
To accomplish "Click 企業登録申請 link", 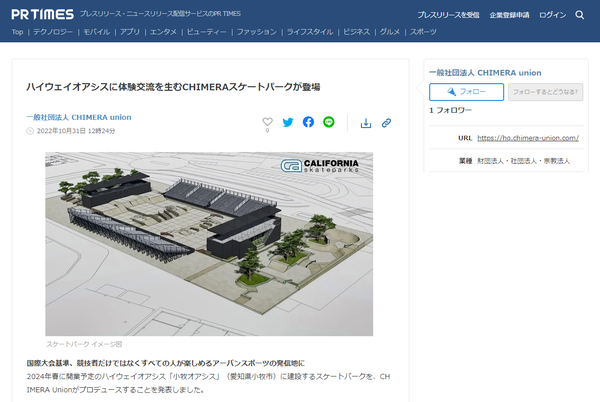I will (509, 15).
